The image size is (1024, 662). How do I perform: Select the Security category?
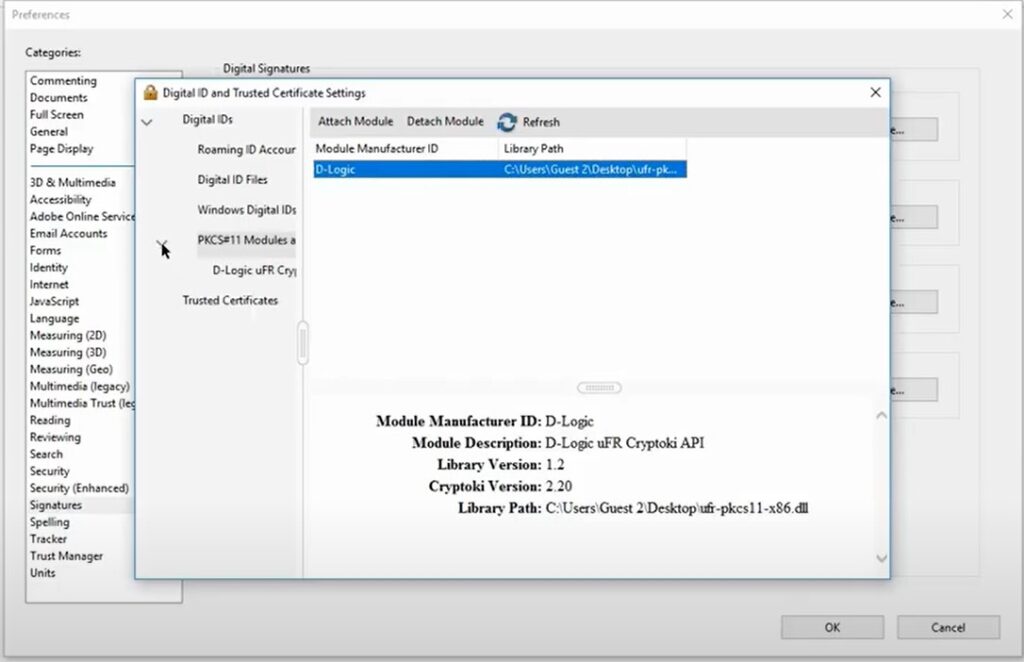point(50,471)
